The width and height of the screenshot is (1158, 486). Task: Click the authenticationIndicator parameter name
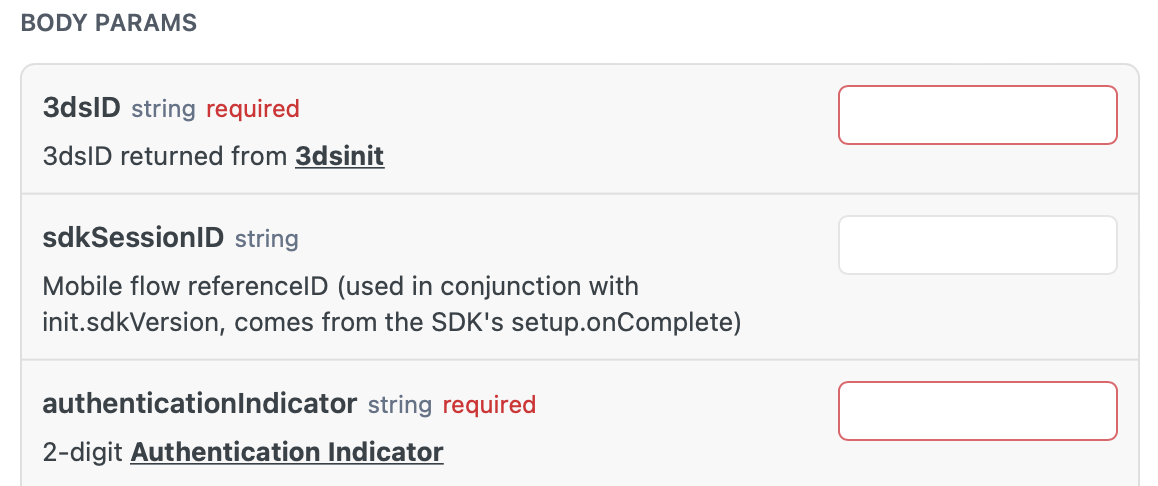pyautogui.click(x=199, y=403)
